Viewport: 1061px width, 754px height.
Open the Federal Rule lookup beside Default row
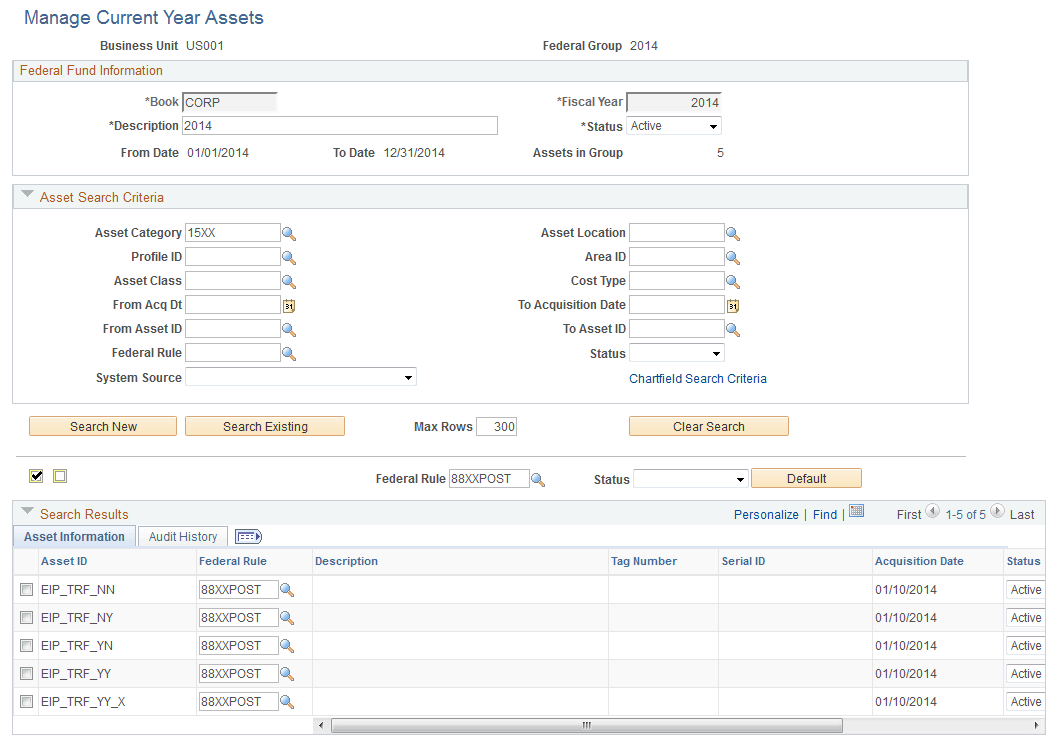click(538, 479)
